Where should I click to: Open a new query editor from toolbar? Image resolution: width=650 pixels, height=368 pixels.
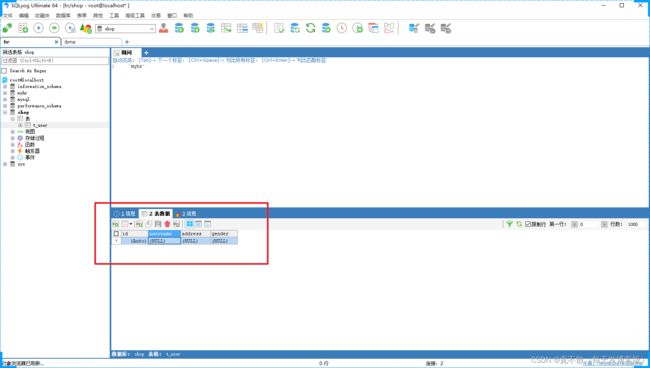coord(23,28)
